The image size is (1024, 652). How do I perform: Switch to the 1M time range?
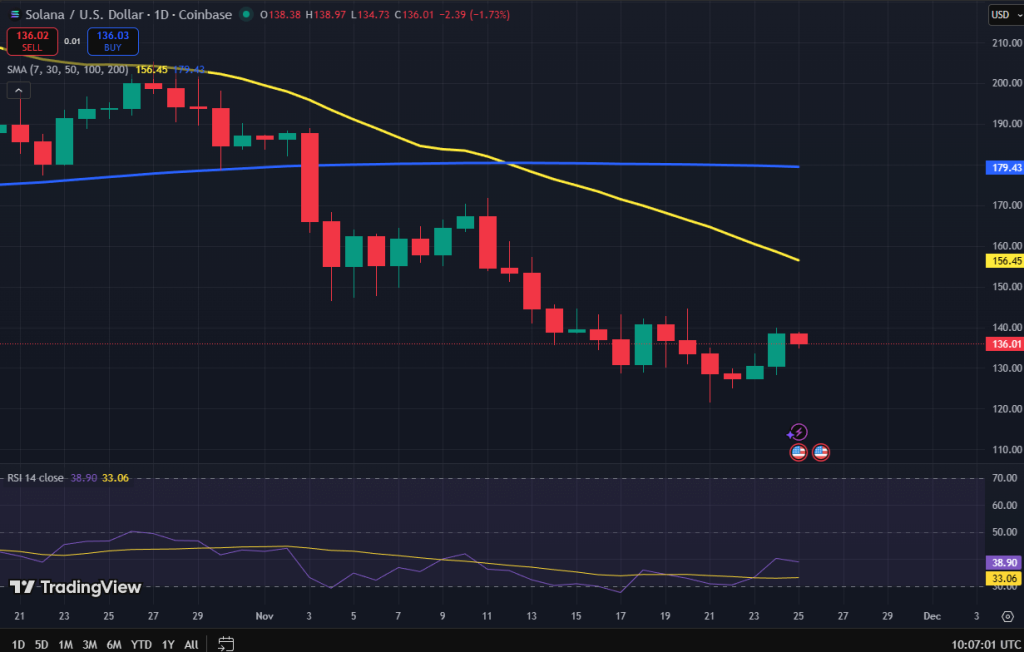65,644
